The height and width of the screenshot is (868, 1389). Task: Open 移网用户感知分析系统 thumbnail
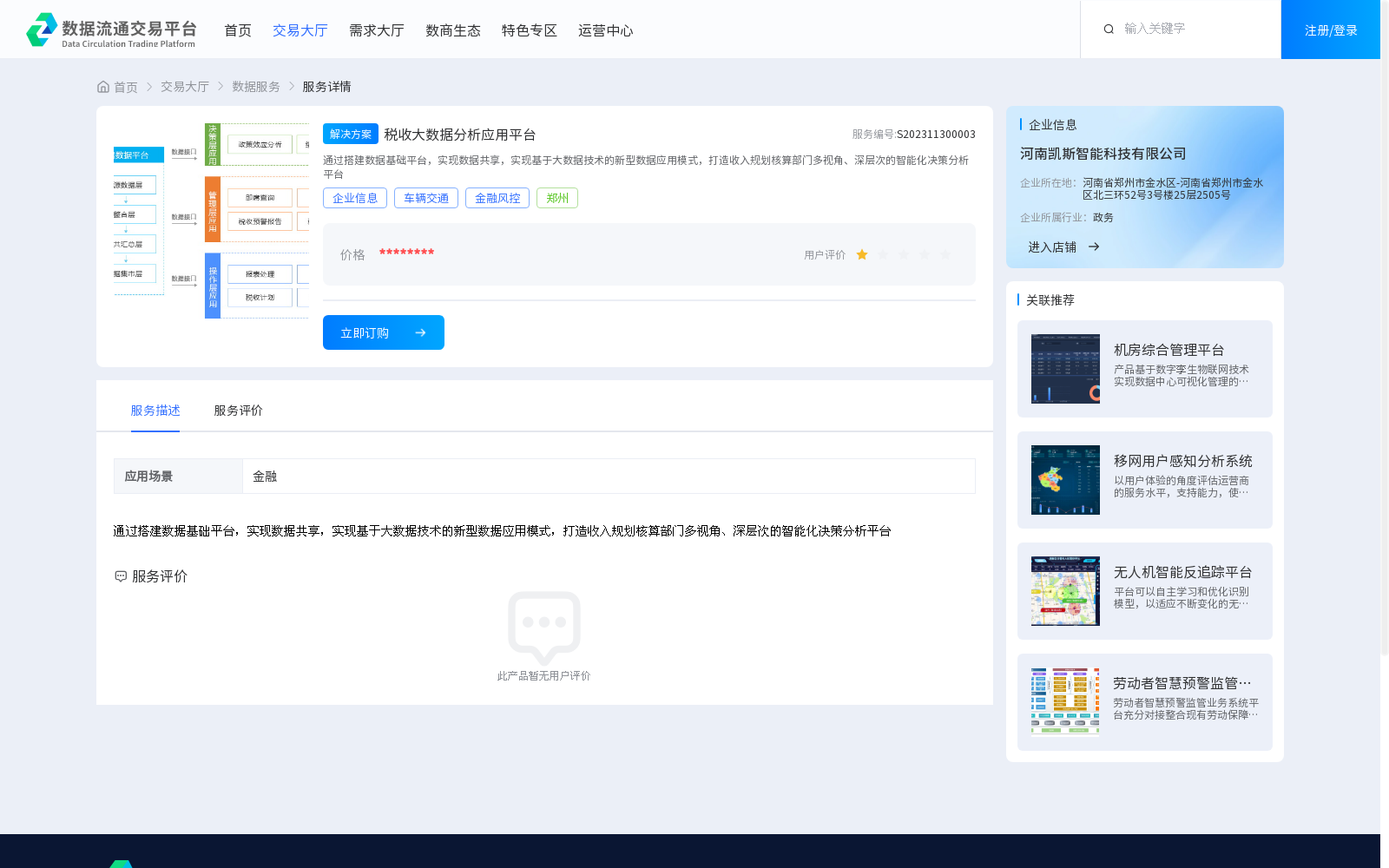click(x=1065, y=480)
